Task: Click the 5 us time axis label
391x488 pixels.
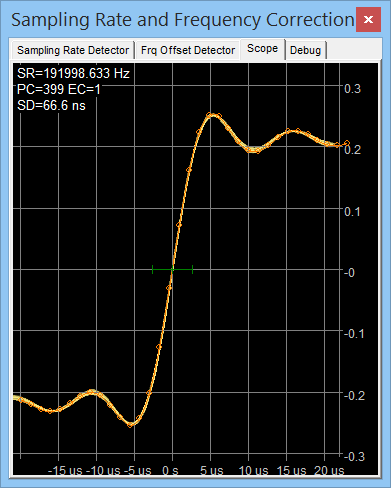Action: click(x=212, y=470)
